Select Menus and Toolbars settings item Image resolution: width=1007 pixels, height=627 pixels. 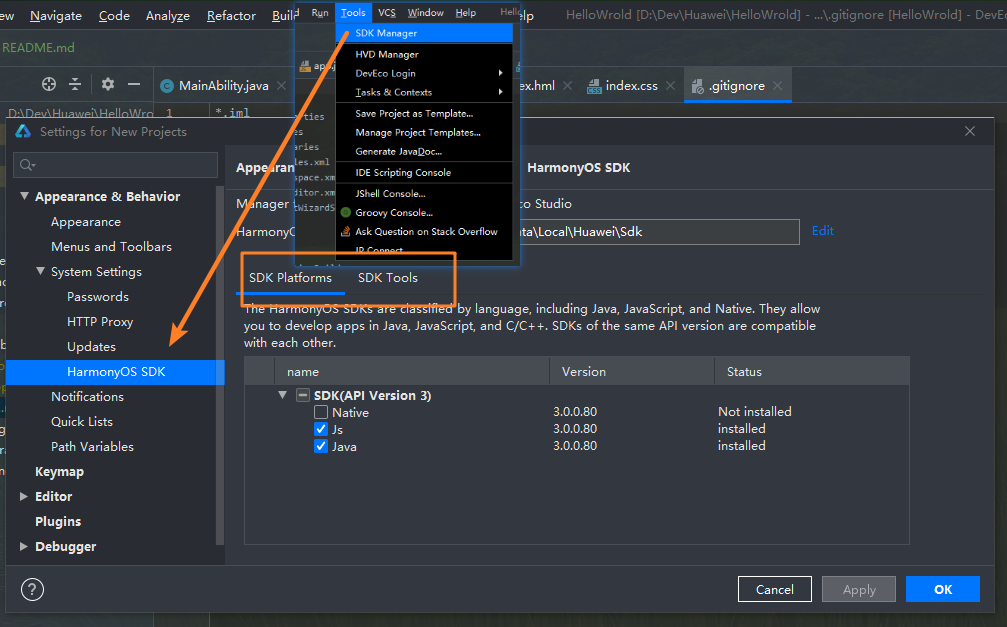[111, 247]
